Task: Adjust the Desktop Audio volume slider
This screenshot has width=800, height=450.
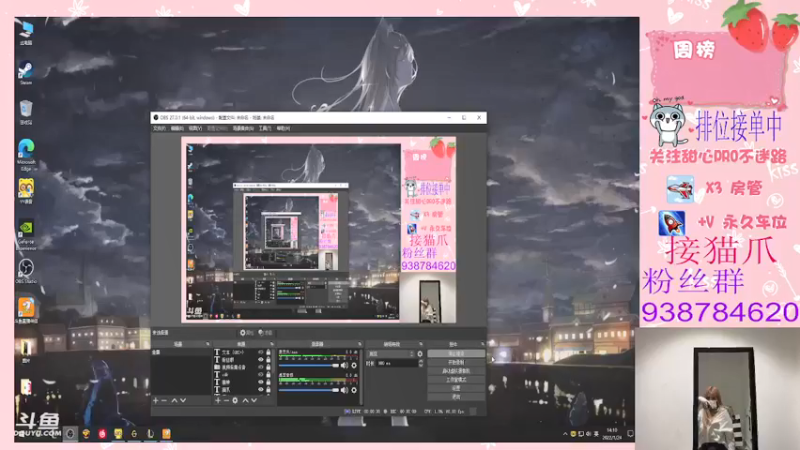Action: (x=309, y=390)
